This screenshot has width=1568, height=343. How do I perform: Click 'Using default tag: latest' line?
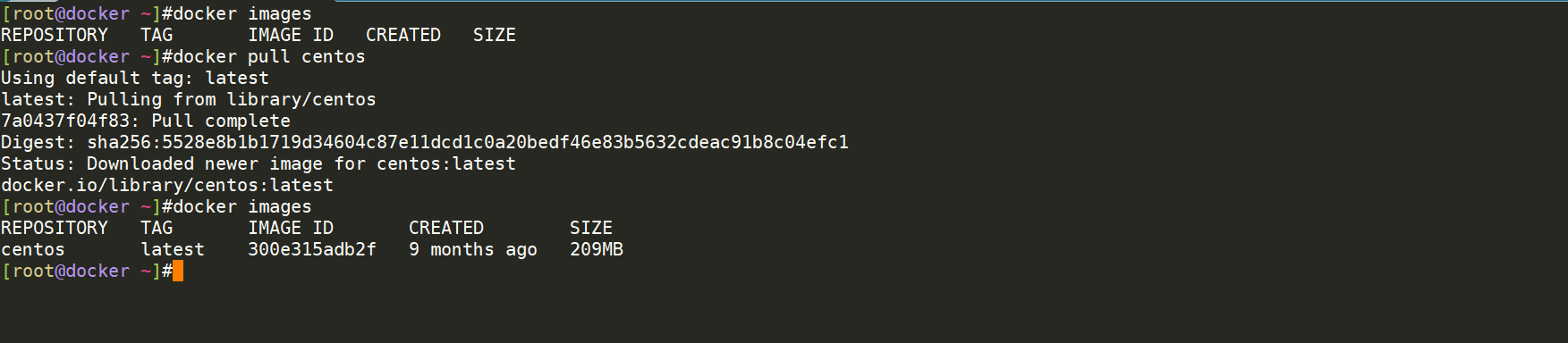tap(135, 78)
